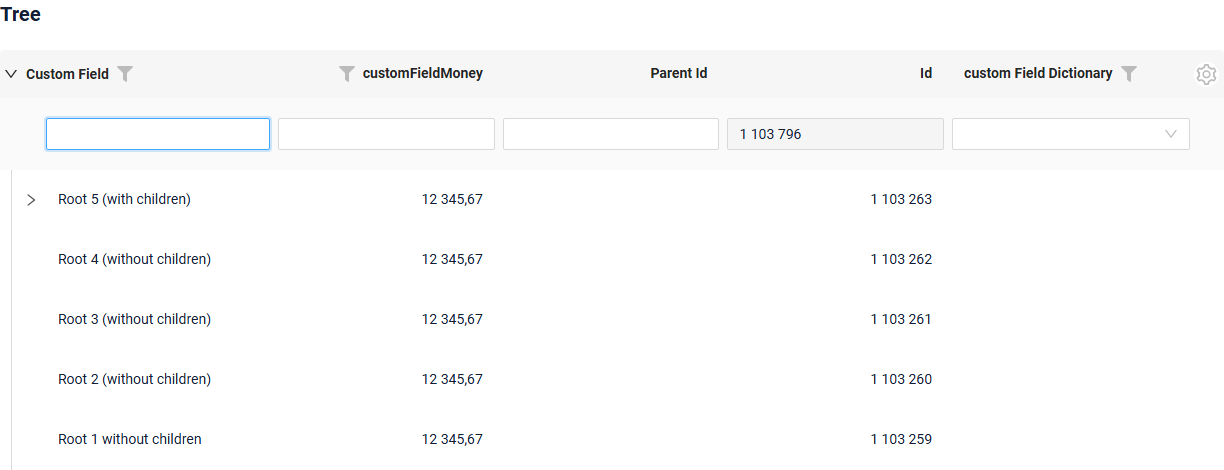
Task: Click the Parent Id column header
Action: pyautogui.click(x=679, y=73)
